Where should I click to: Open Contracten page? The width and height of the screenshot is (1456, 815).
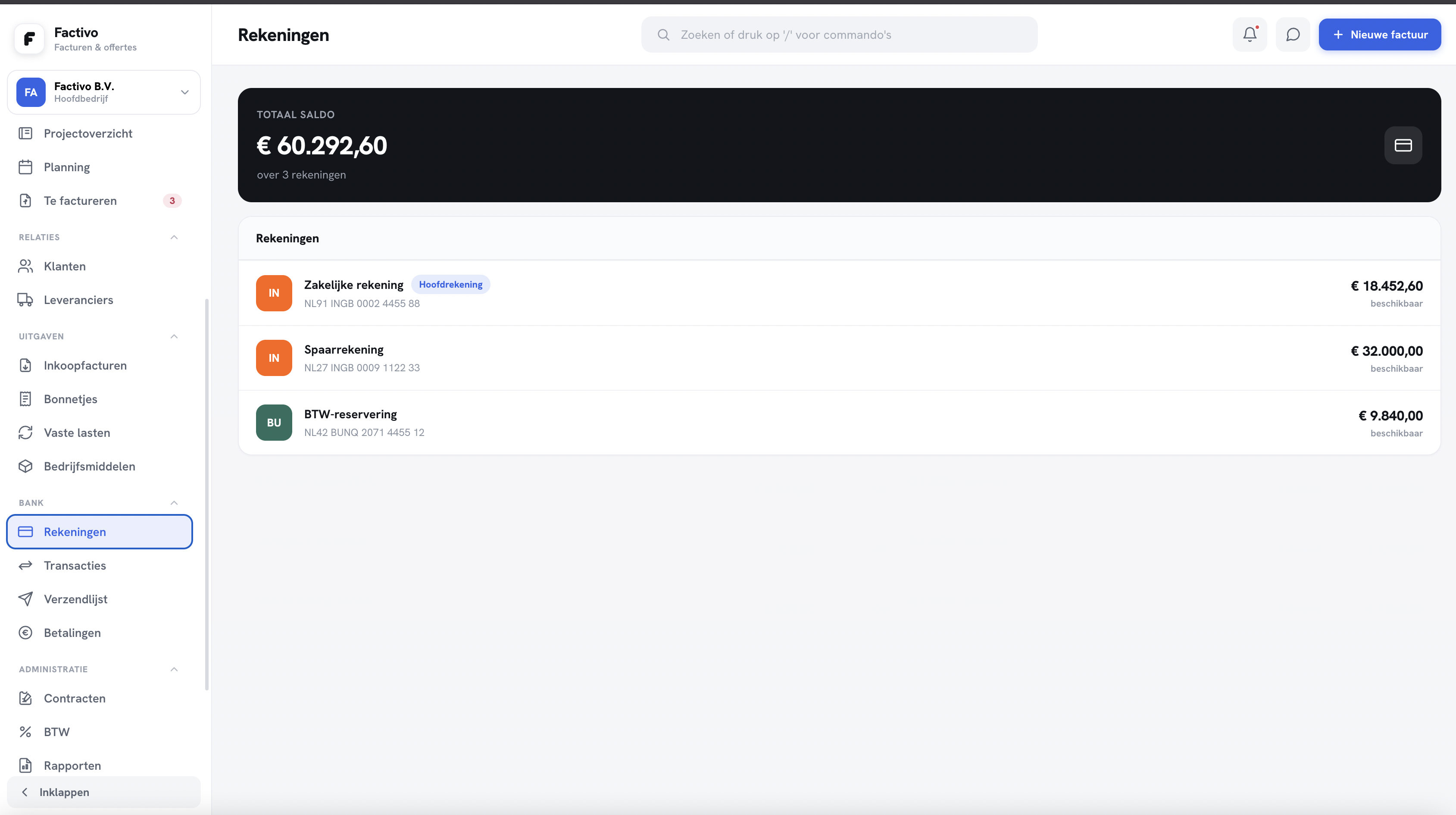[x=100, y=699]
